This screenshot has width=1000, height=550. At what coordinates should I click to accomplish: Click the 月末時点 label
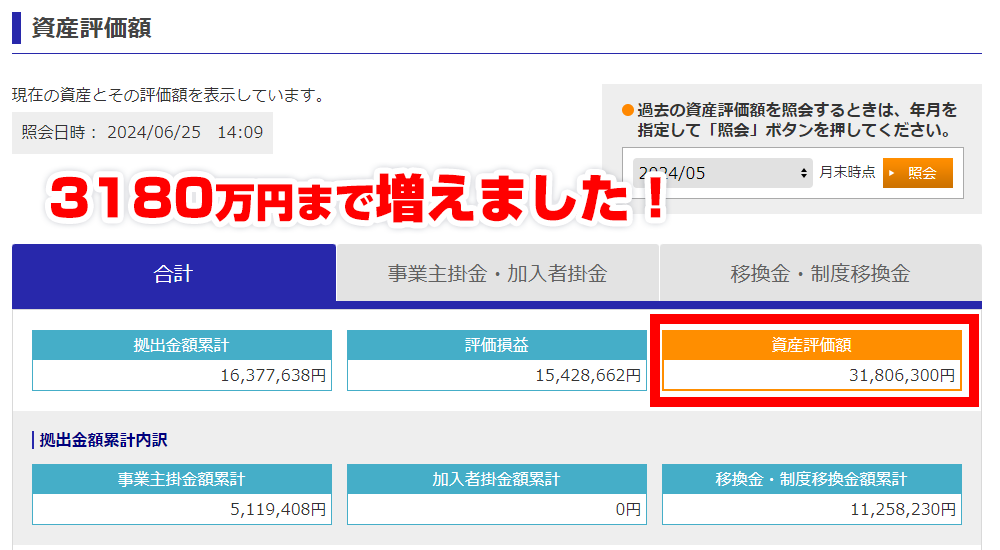click(847, 172)
